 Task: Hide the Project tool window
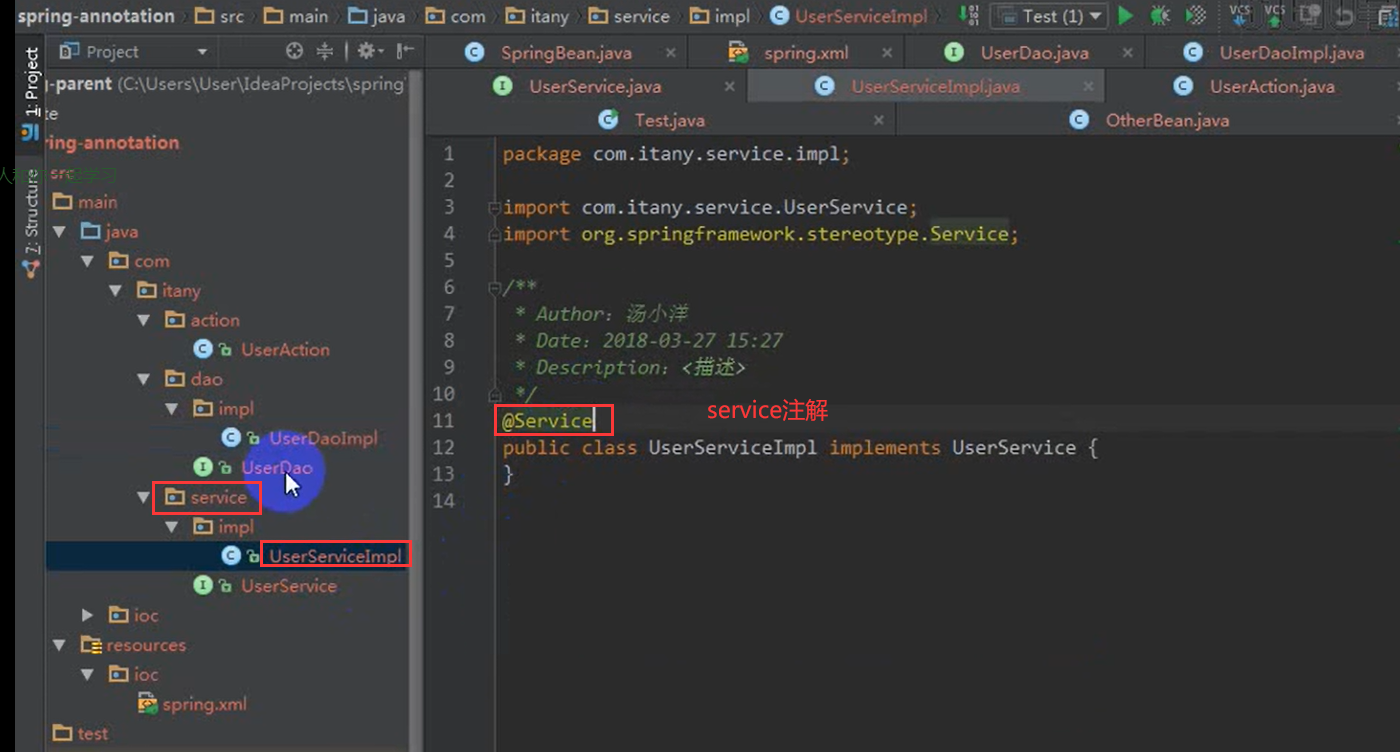[404, 51]
